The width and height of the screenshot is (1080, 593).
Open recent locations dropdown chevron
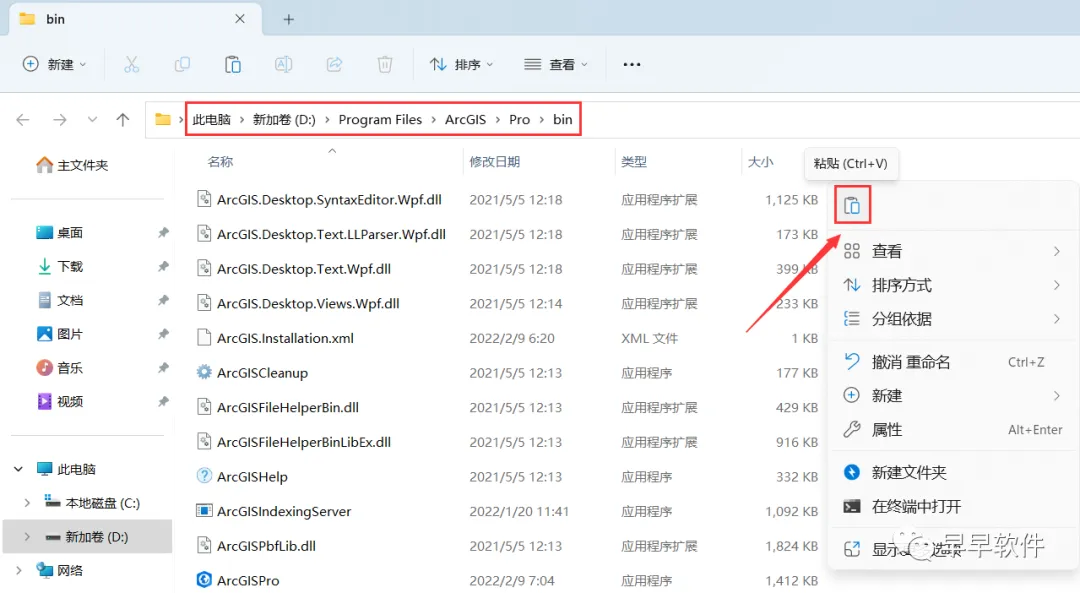(92, 120)
